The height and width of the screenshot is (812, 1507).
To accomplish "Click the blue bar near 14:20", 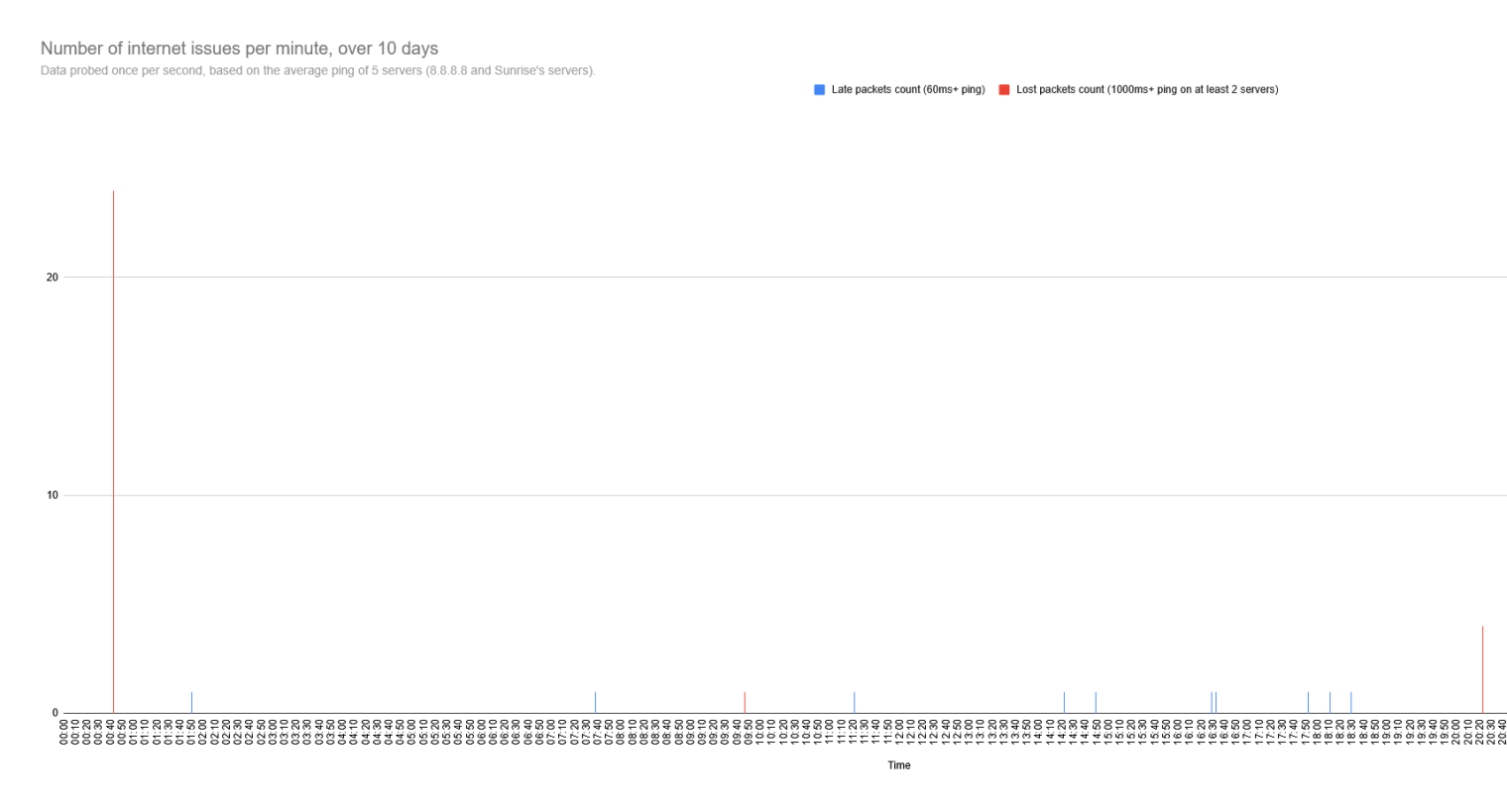I will tap(1064, 703).
